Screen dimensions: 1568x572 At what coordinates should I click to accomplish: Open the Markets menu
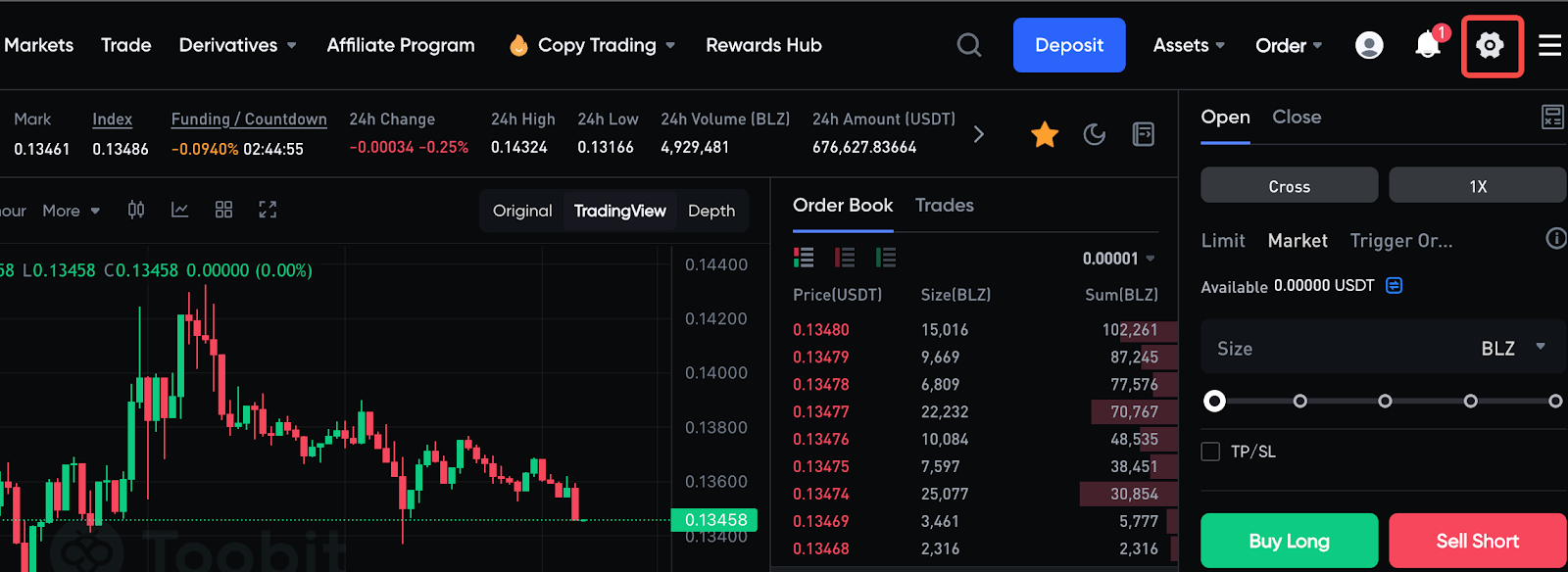coord(38,45)
